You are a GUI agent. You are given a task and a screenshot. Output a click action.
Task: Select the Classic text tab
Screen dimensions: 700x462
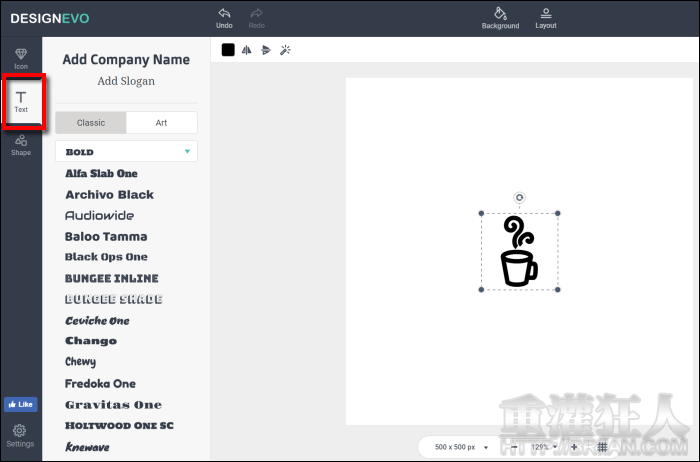(x=91, y=123)
